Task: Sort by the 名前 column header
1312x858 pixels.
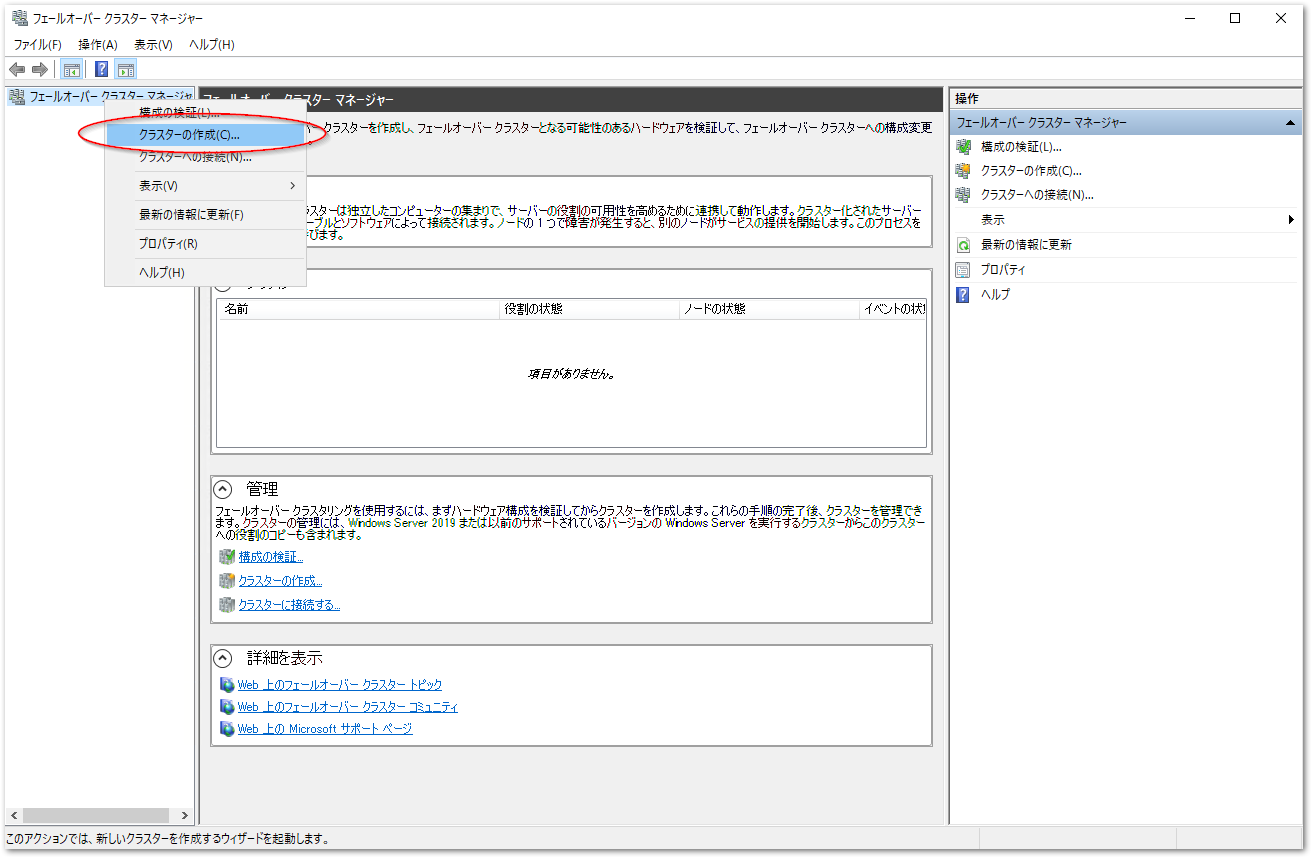Action: pyautogui.click(x=359, y=309)
